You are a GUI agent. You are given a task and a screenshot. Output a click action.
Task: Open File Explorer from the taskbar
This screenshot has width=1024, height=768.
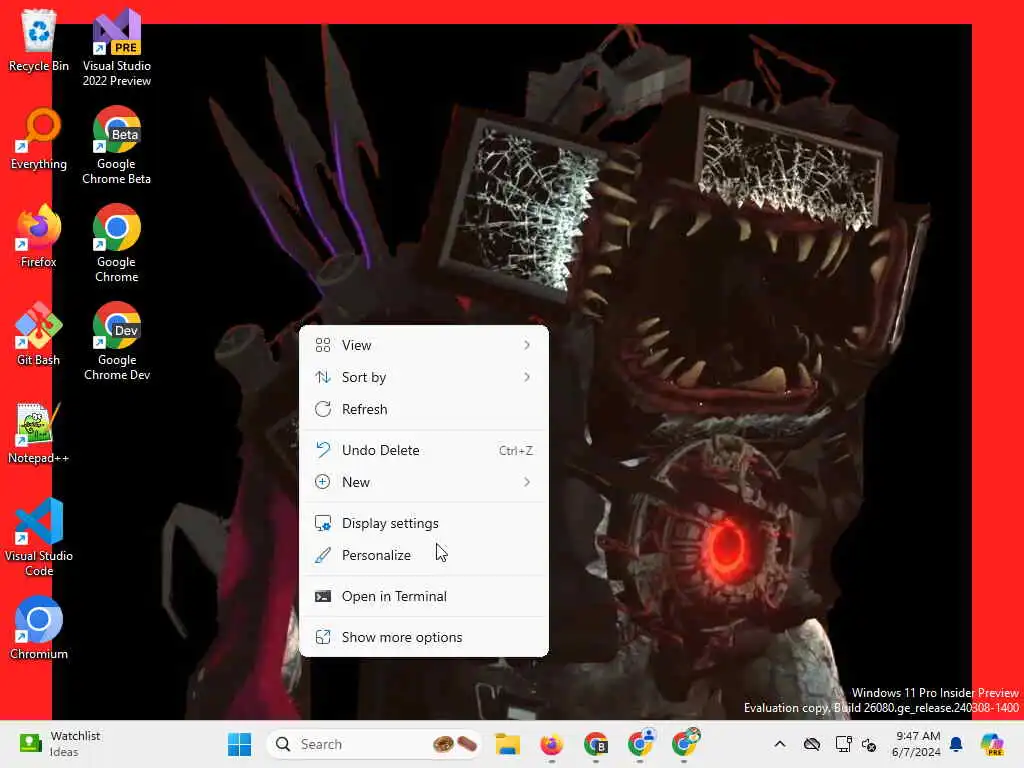tap(507, 744)
